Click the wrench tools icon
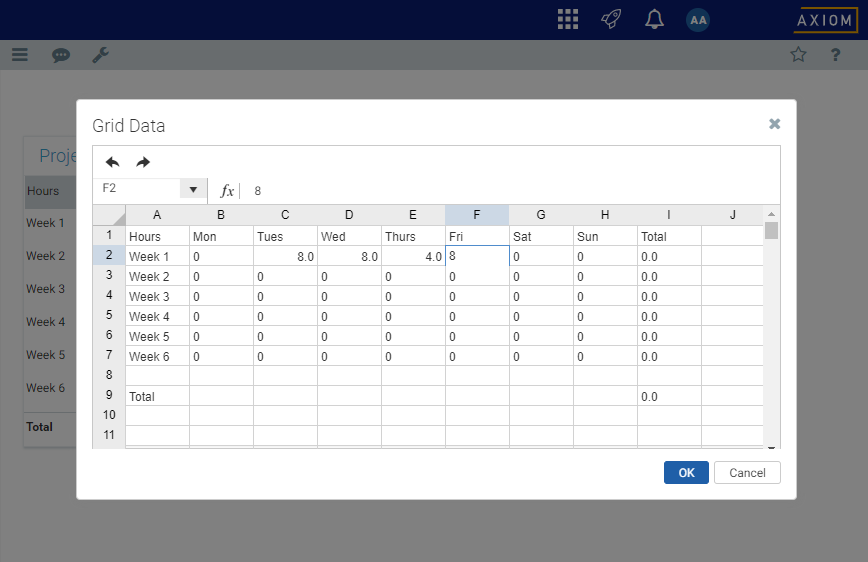The image size is (868, 562). (x=101, y=55)
